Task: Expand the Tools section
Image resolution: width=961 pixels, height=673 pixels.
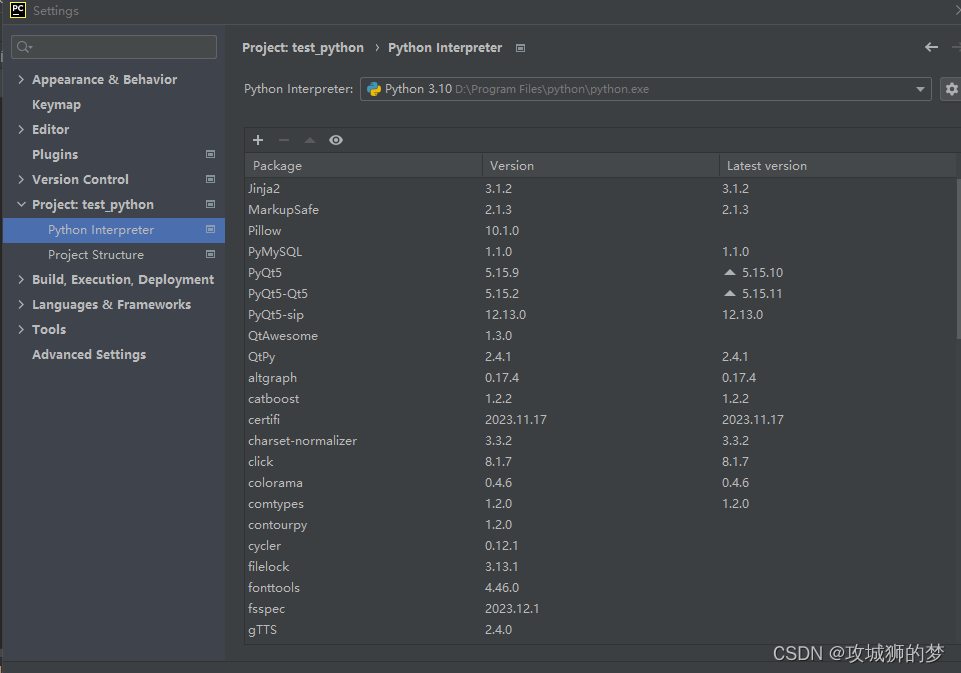Action: click(21, 329)
